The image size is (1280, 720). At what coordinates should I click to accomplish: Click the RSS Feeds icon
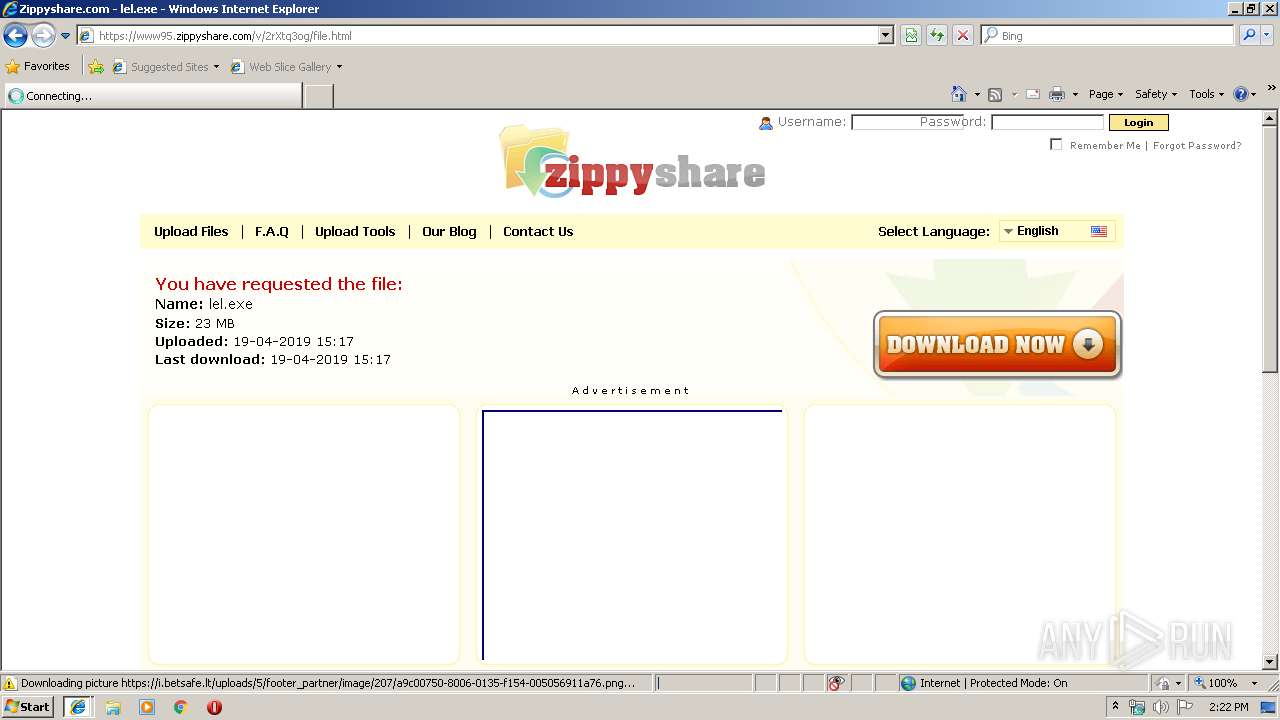point(995,94)
